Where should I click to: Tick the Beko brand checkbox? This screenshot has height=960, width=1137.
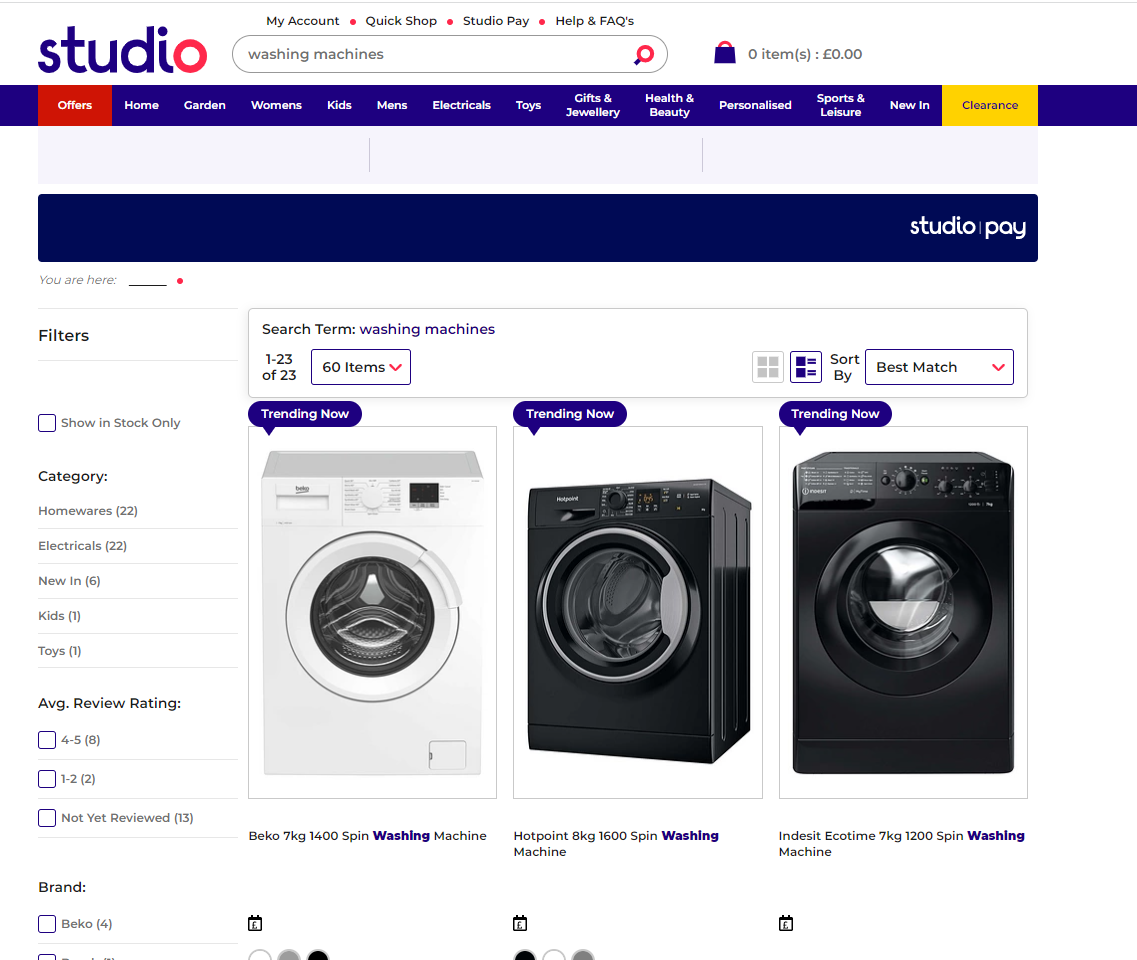point(47,924)
